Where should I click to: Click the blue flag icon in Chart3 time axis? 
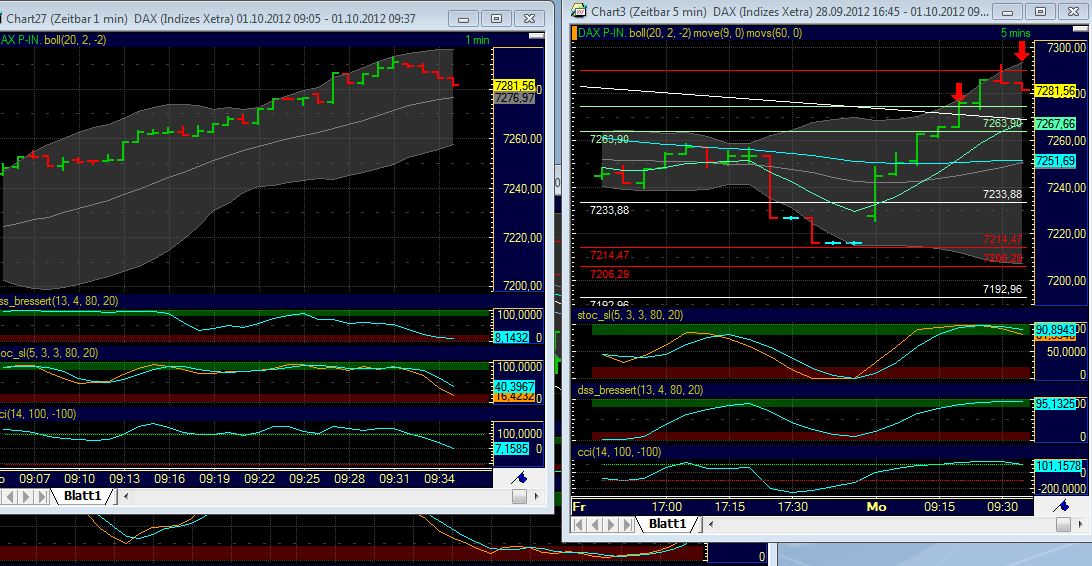click(1061, 506)
